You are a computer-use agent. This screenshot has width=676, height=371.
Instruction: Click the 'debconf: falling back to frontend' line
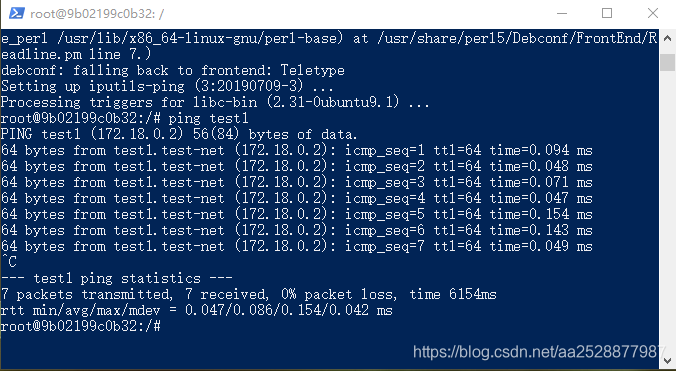[x=173, y=70]
